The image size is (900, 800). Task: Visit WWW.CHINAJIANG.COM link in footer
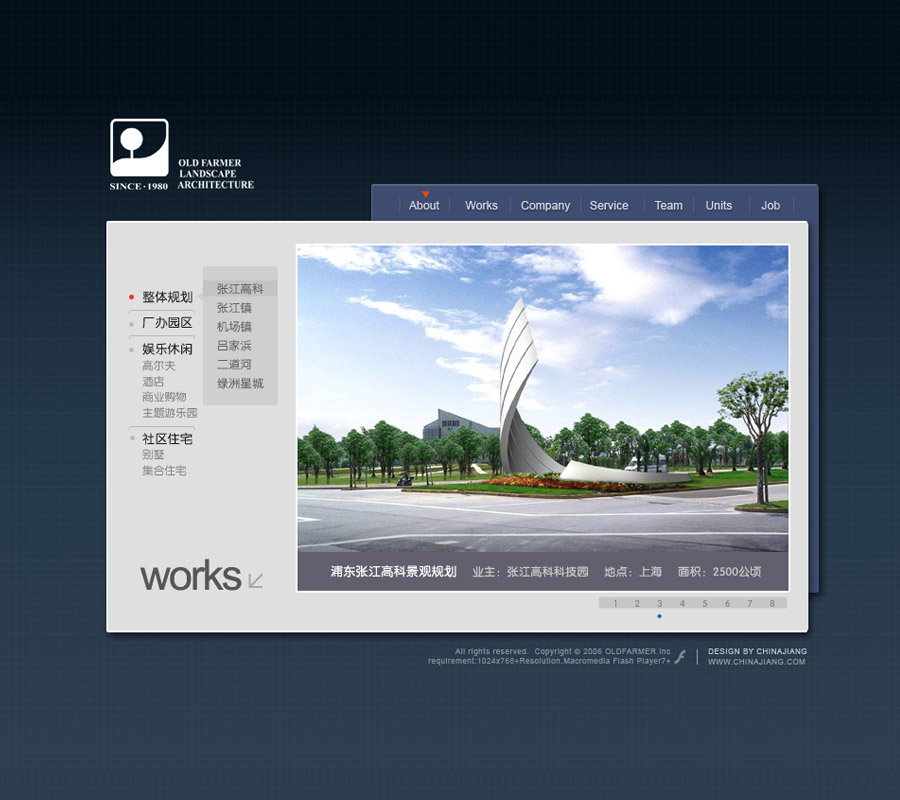click(x=757, y=662)
